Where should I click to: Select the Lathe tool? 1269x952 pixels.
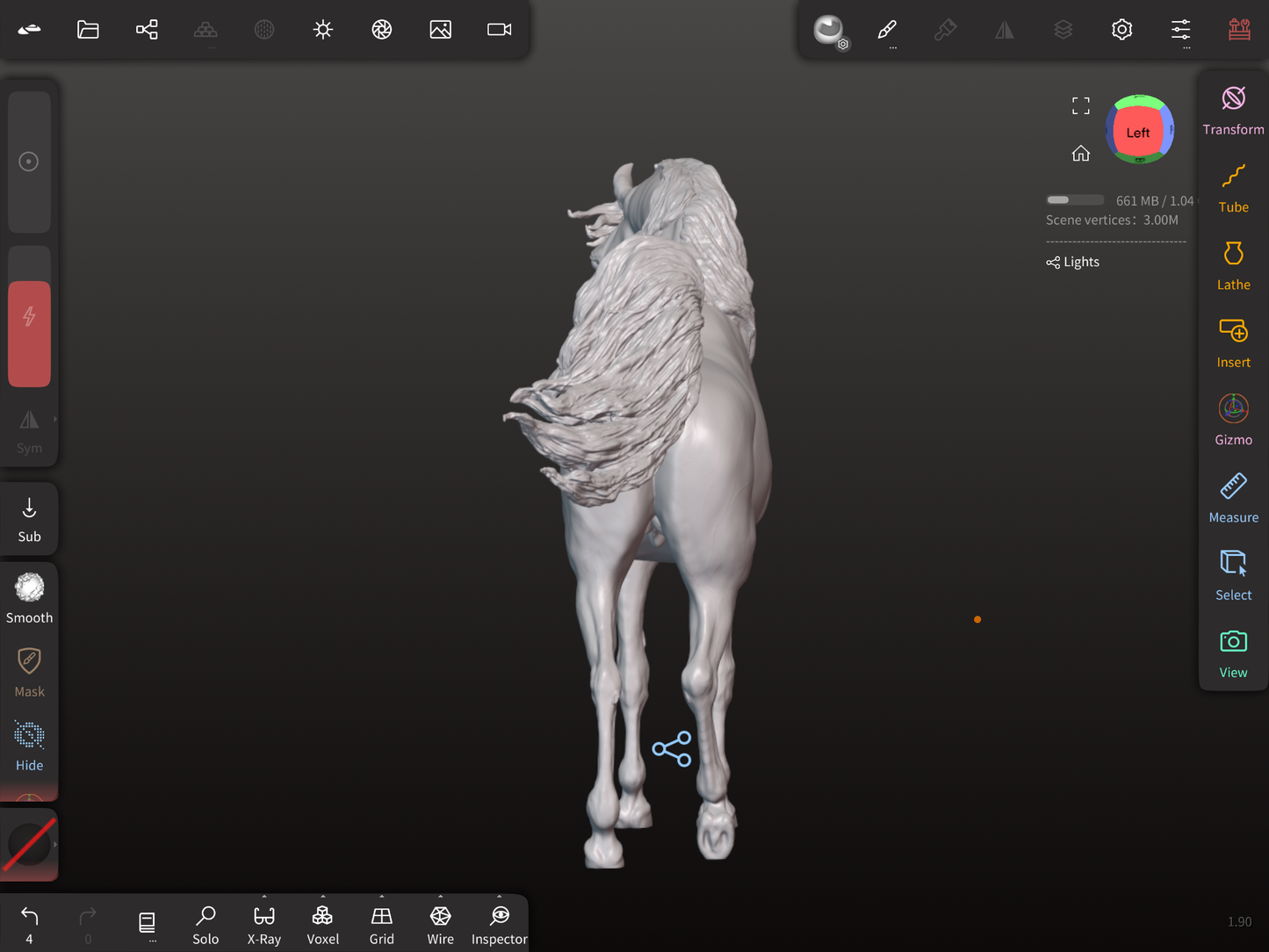1233,265
